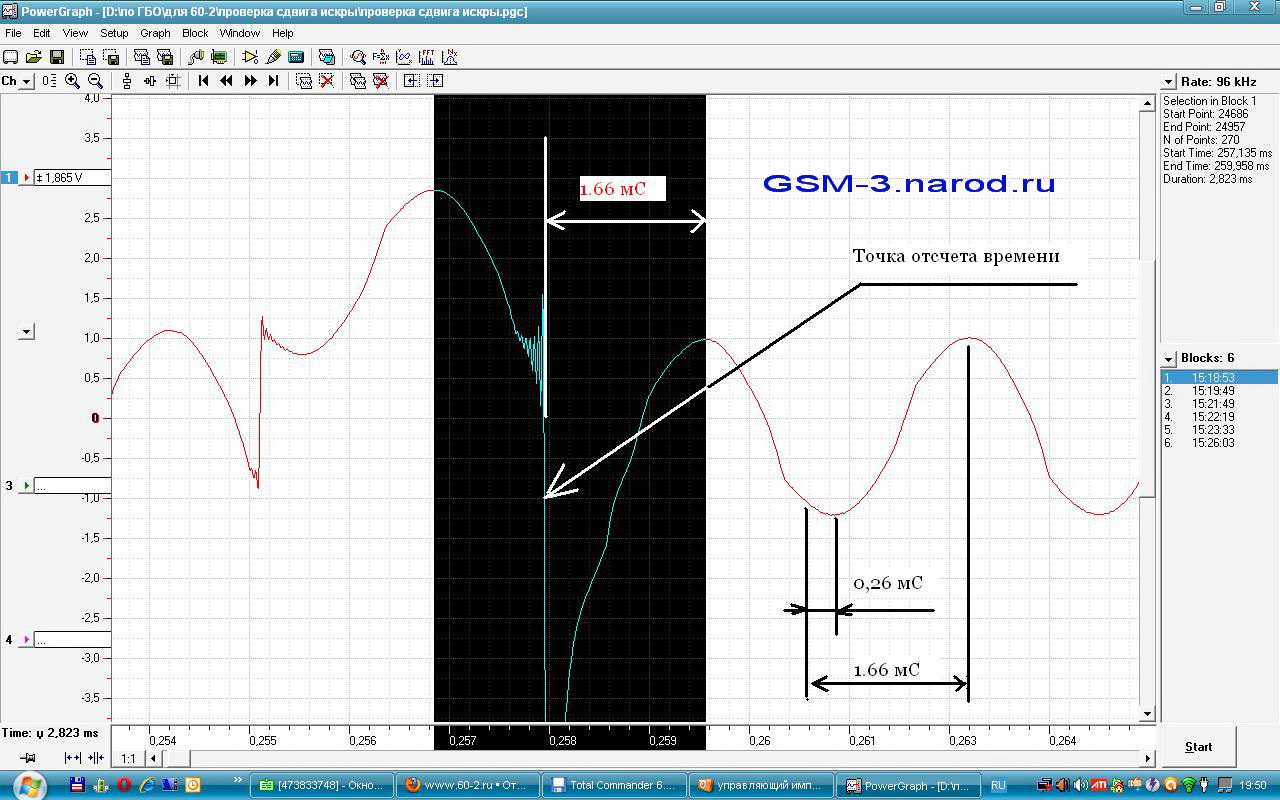Expand the Rate 96 kHz dropdown
This screenshot has height=800, width=1280.
[x=1168, y=81]
